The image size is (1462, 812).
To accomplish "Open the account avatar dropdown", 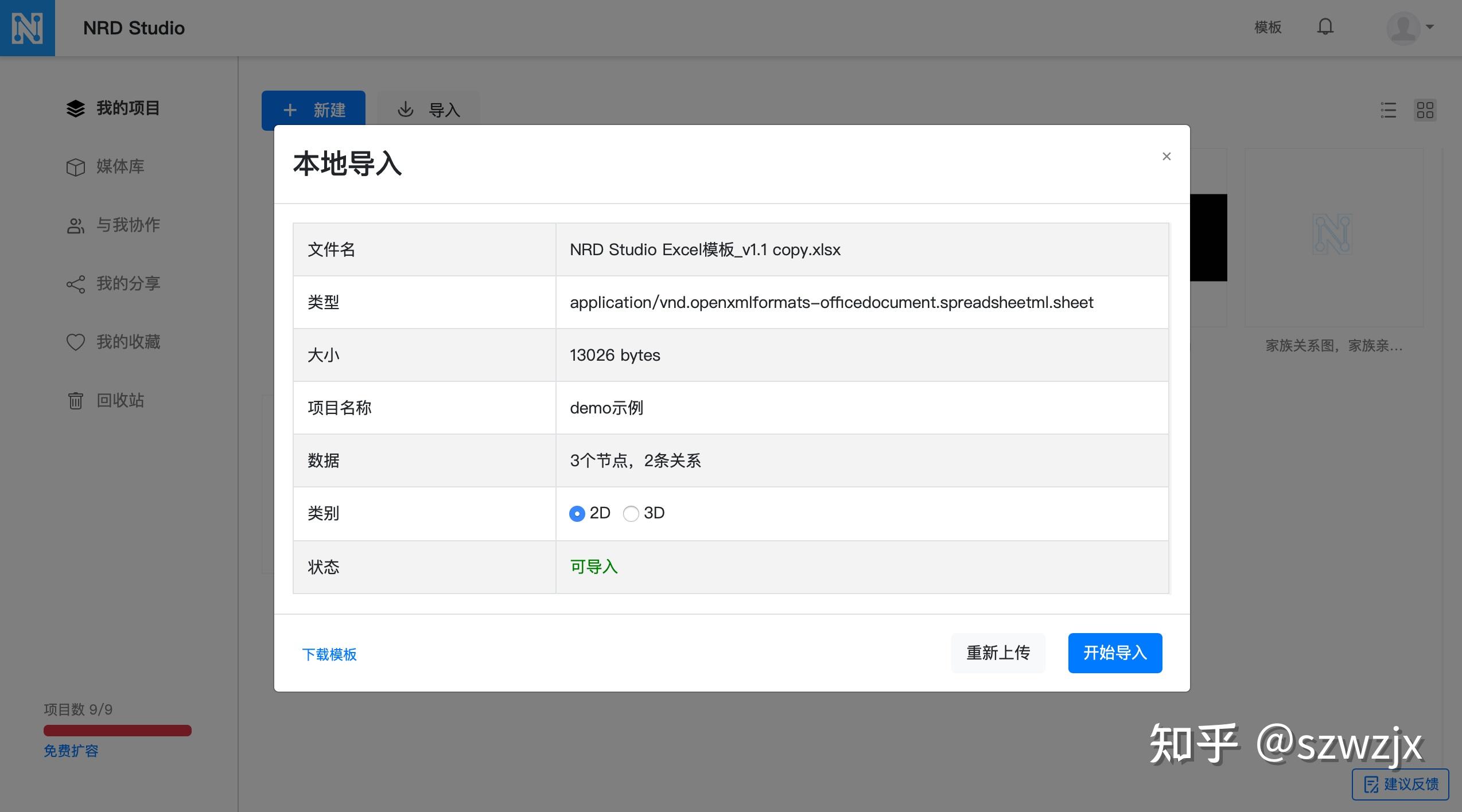I will (1405, 28).
